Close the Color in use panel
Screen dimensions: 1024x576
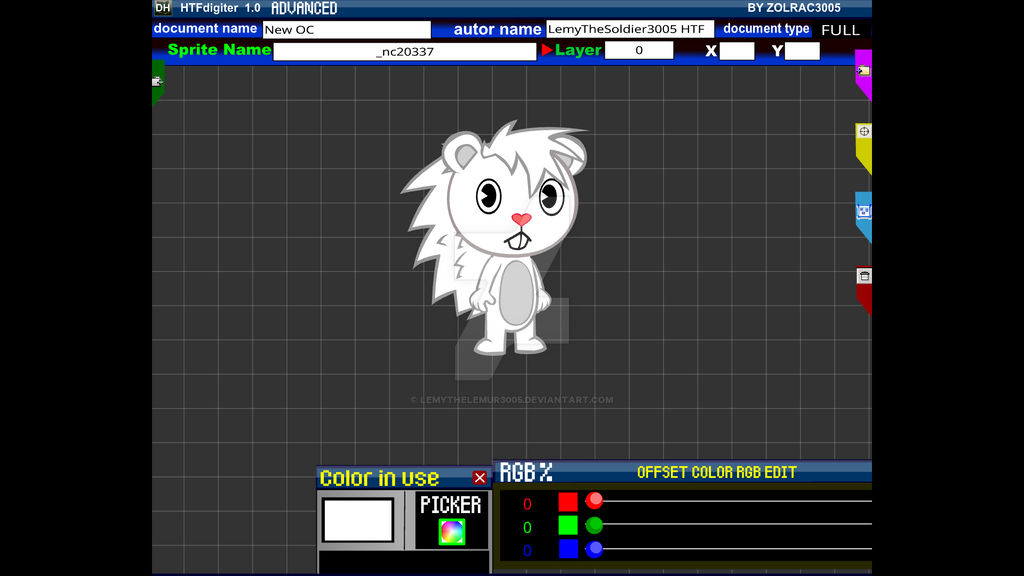[479, 478]
